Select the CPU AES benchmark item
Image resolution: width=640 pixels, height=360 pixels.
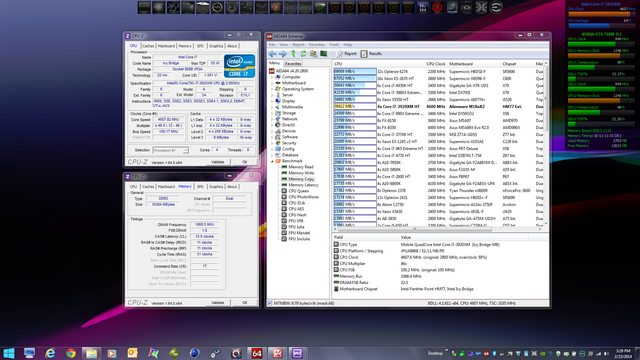coord(293,209)
